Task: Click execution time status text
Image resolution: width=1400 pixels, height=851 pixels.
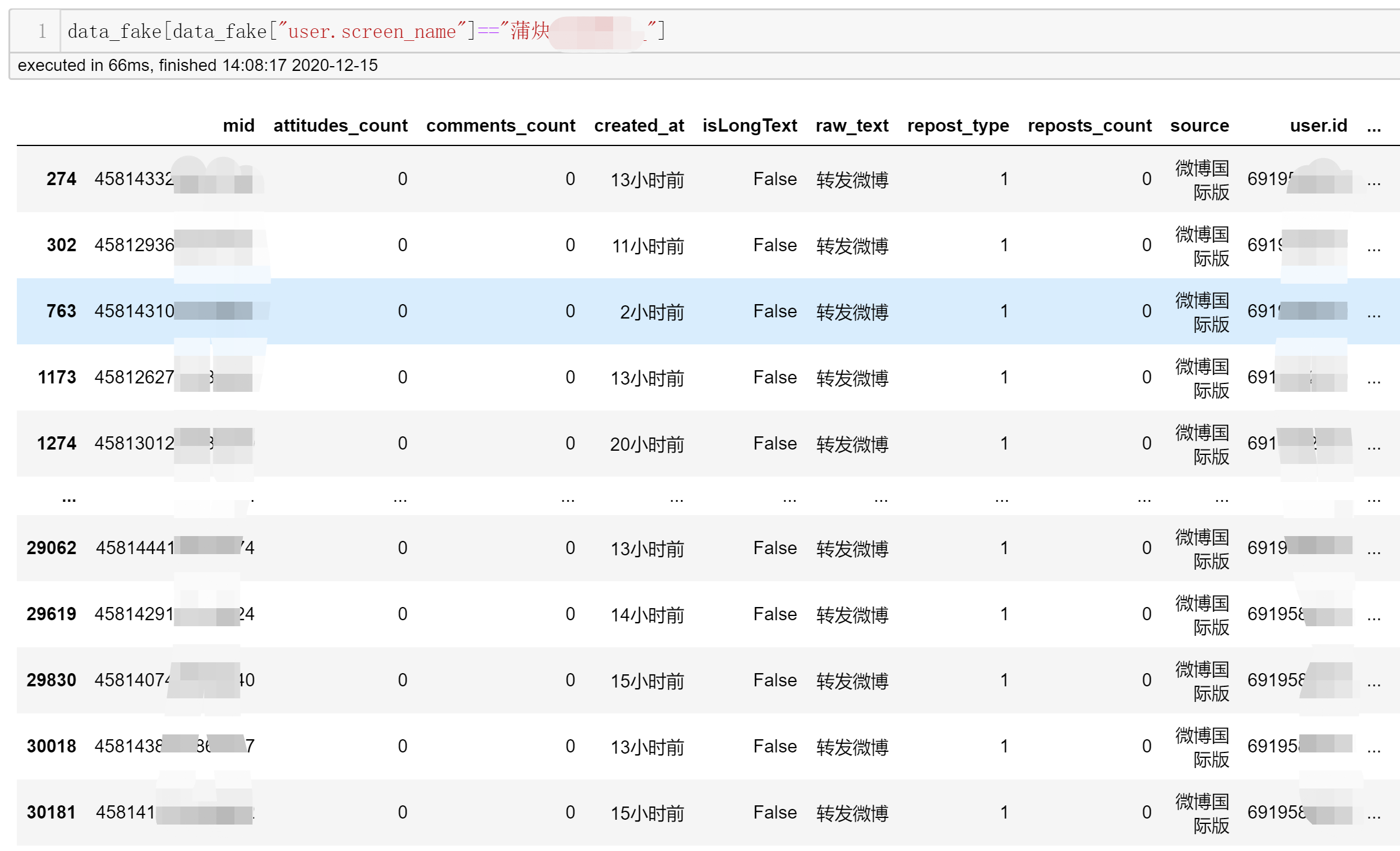Action: pyautogui.click(x=198, y=66)
